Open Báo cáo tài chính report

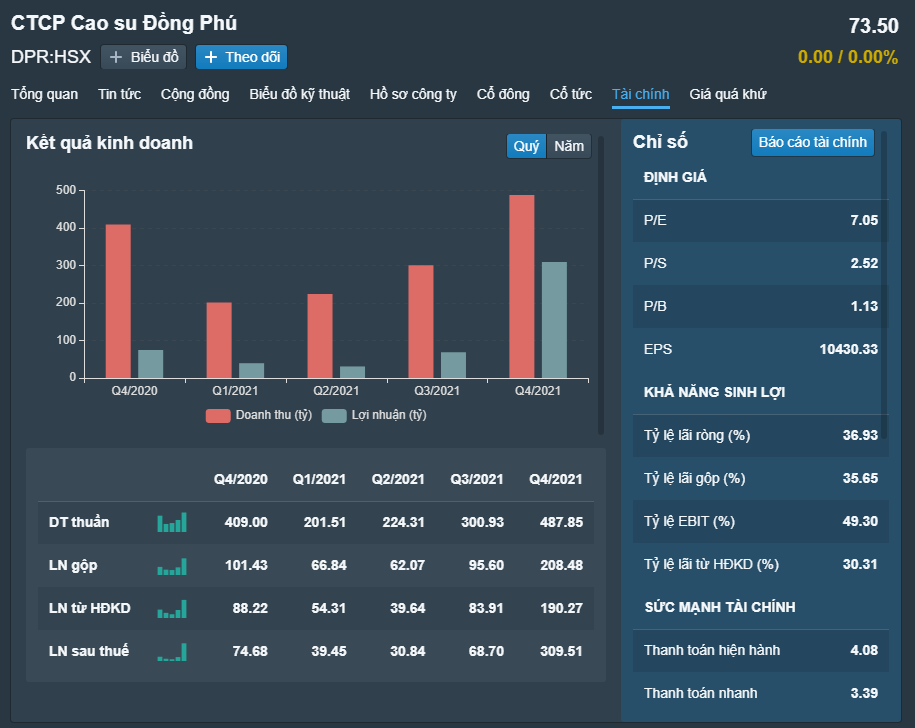coord(812,142)
